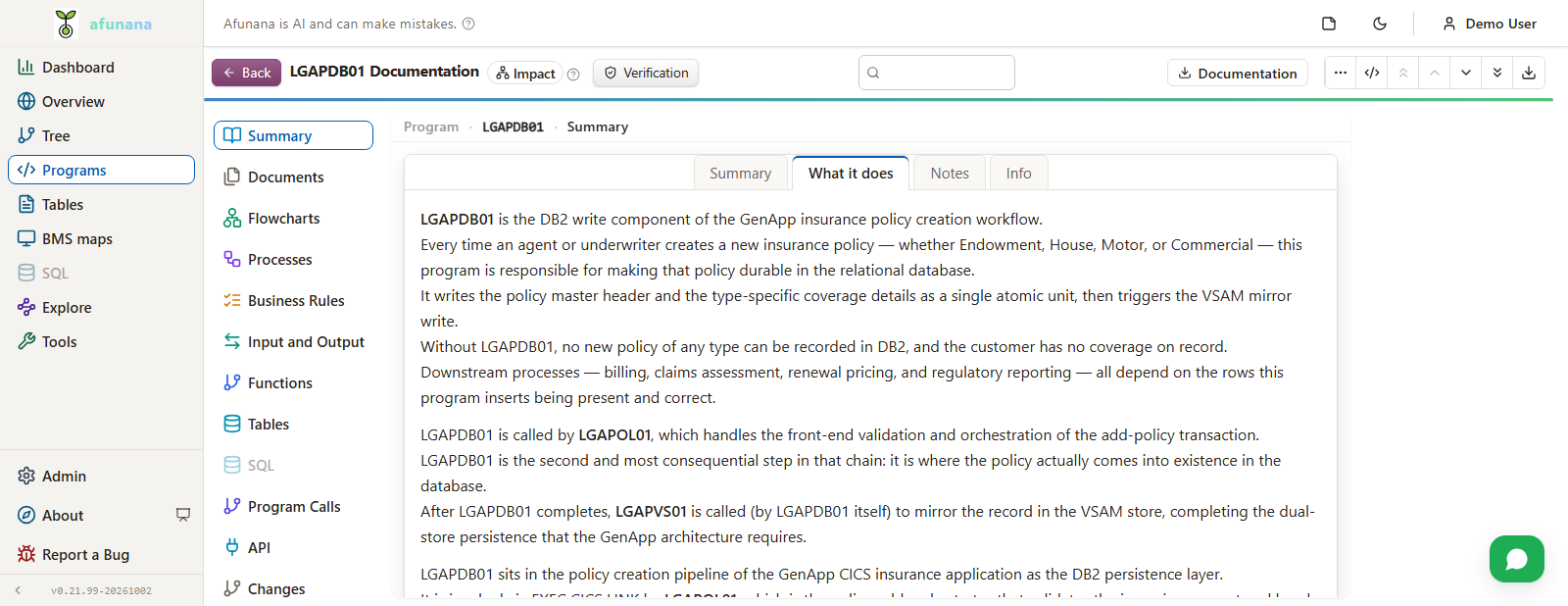Open BMS maps section

(101, 238)
